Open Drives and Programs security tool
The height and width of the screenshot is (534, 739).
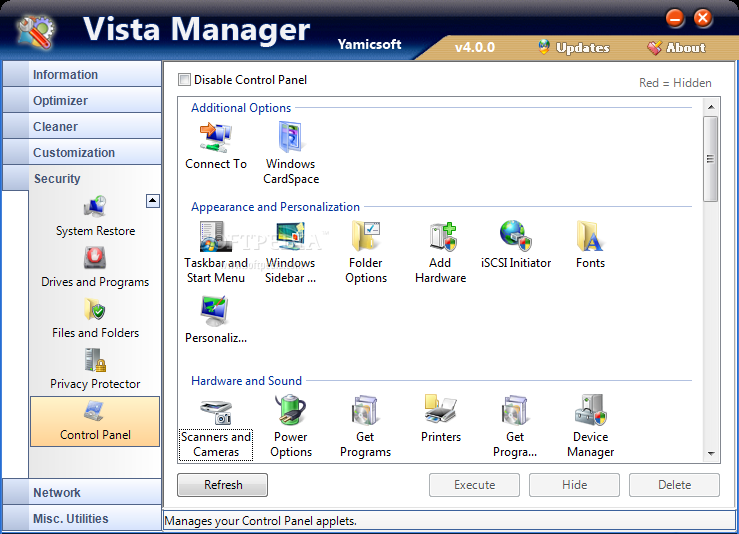coord(95,267)
